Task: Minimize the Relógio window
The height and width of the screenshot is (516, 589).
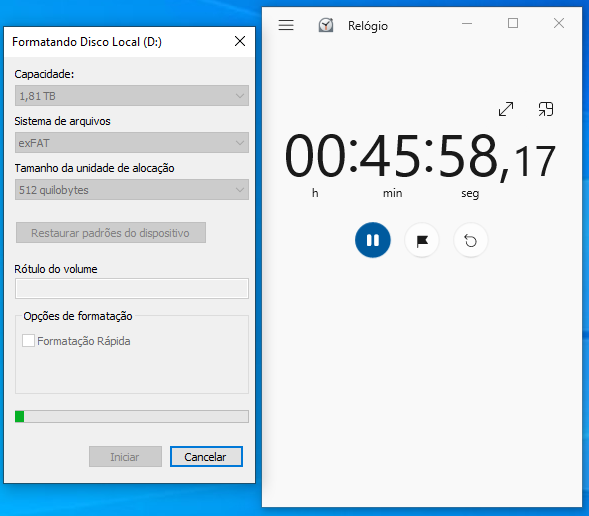Action: [x=467, y=23]
